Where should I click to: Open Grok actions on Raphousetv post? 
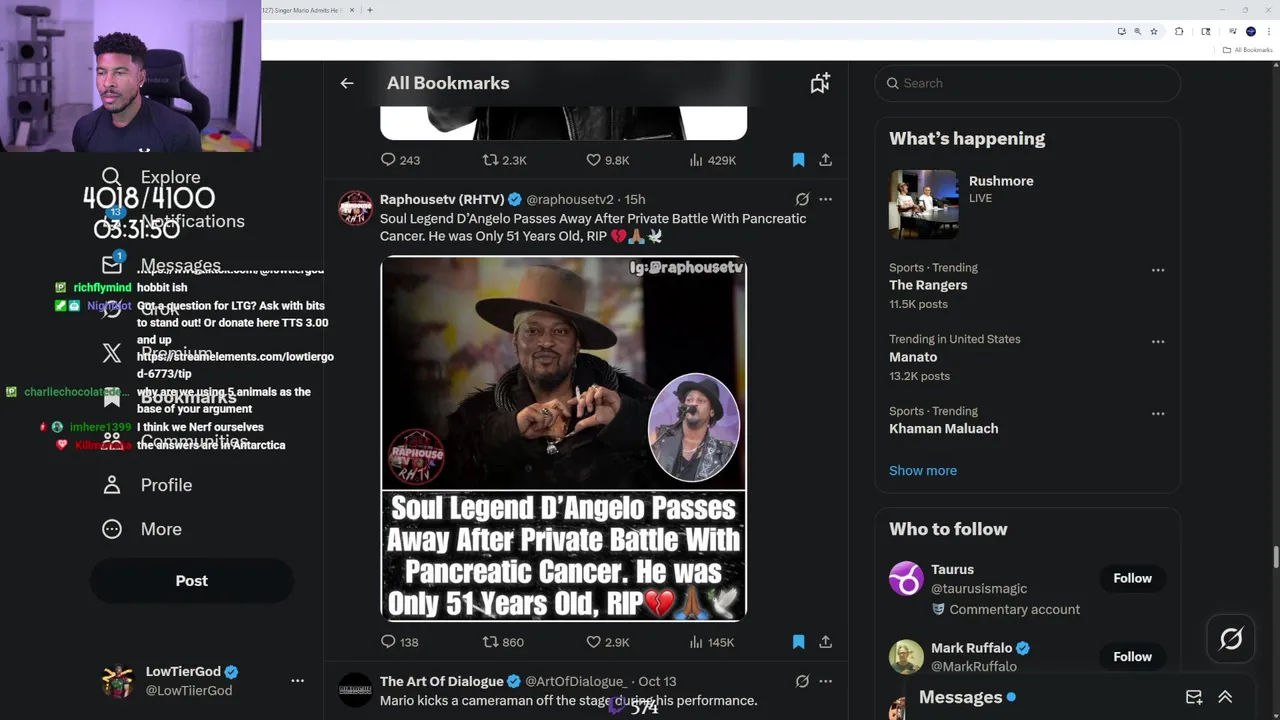(x=802, y=199)
